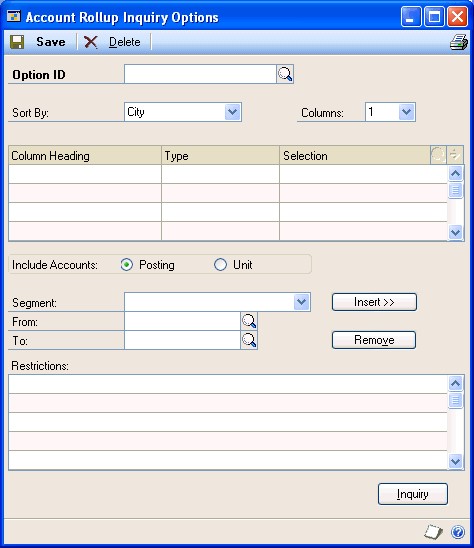Open the help icon at bottom right
474x548 pixels.
click(458, 532)
